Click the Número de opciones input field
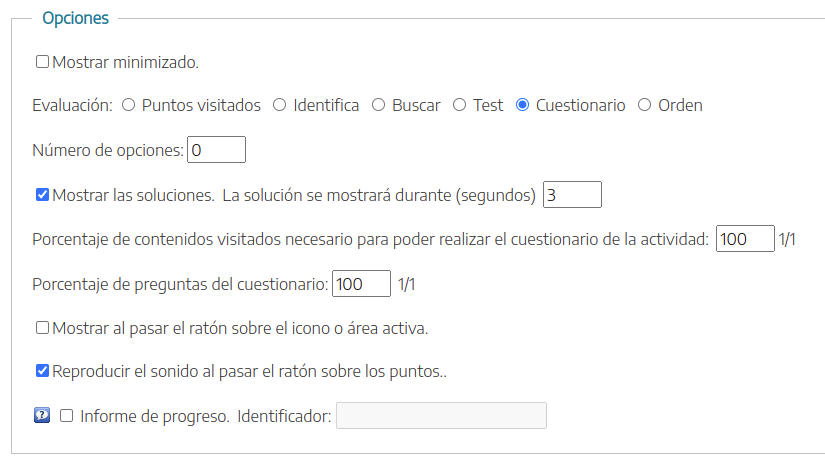This screenshot has height=472, width=825. point(216,150)
